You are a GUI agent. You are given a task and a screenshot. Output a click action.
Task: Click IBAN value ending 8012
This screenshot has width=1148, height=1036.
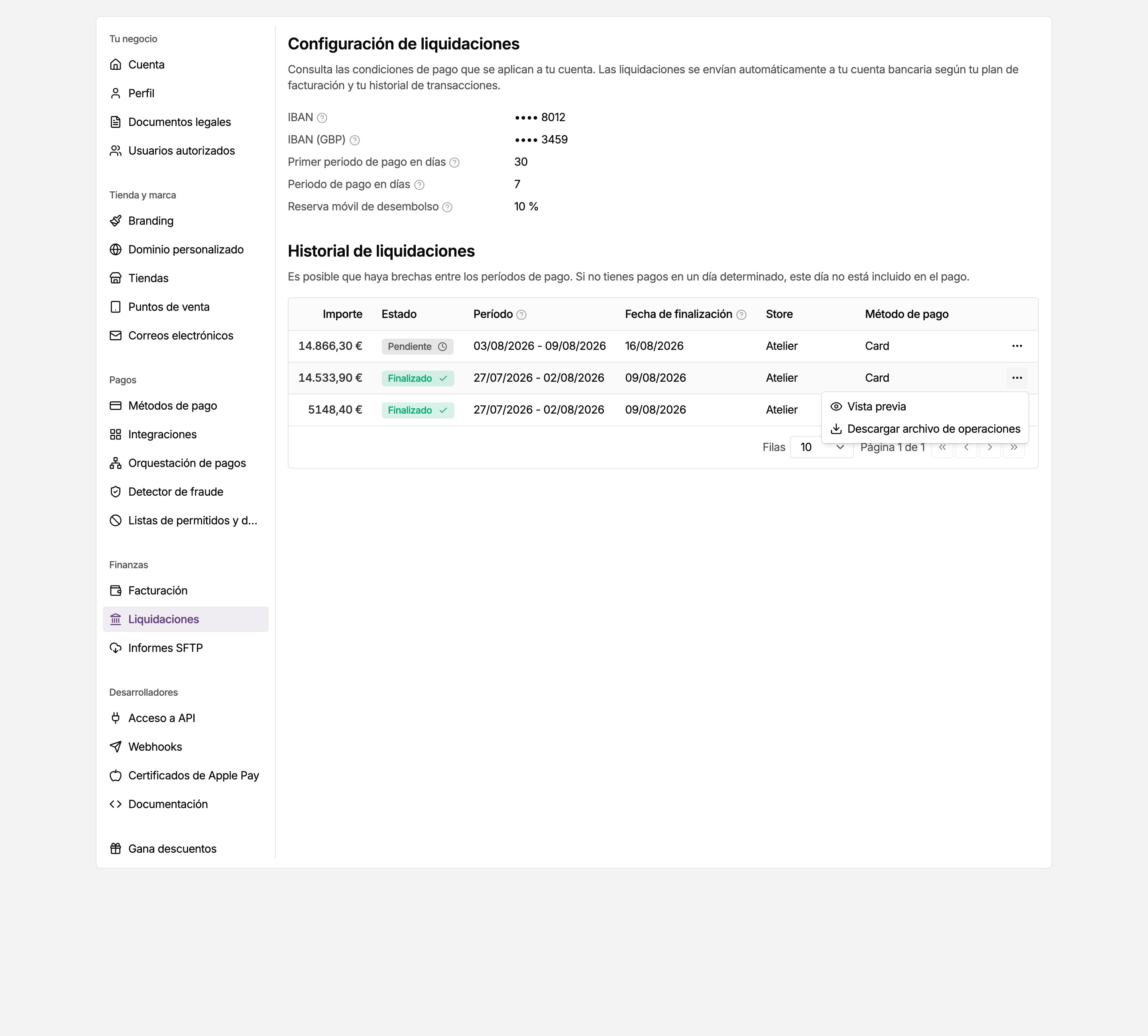[x=540, y=117]
